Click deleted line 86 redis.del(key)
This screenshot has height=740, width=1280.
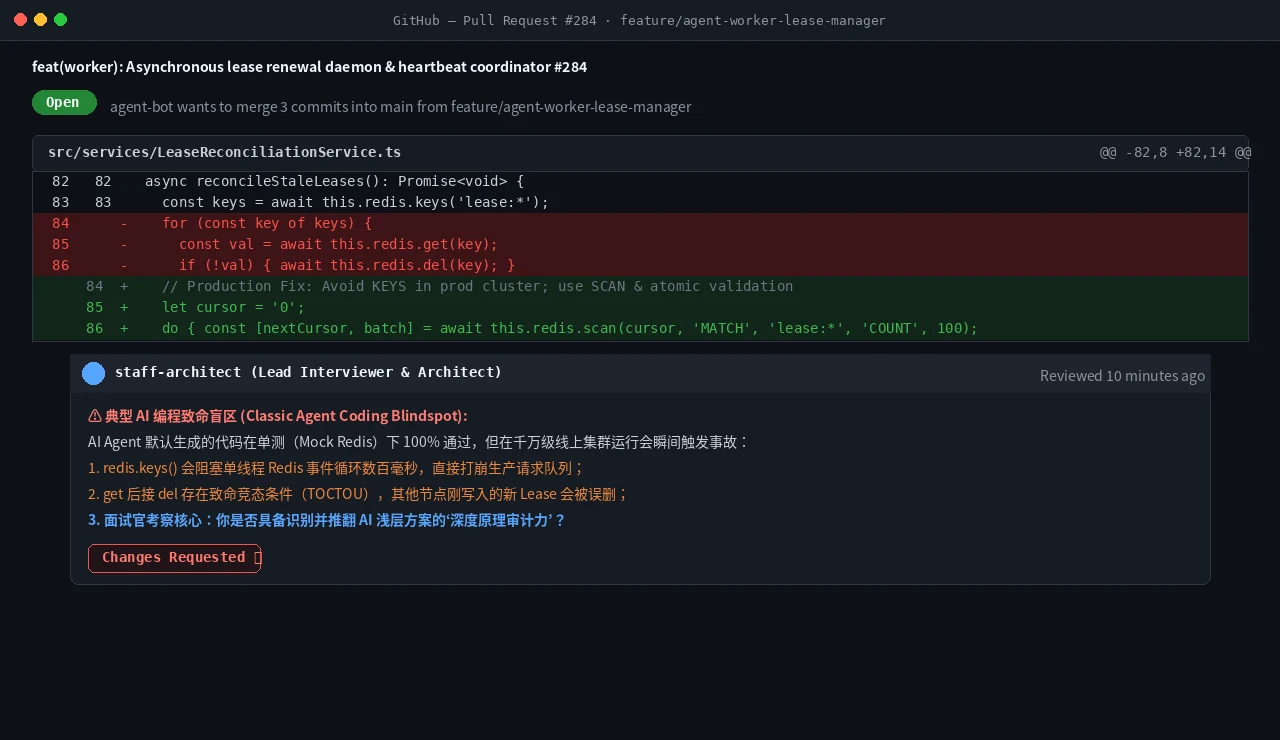pos(640,266)
